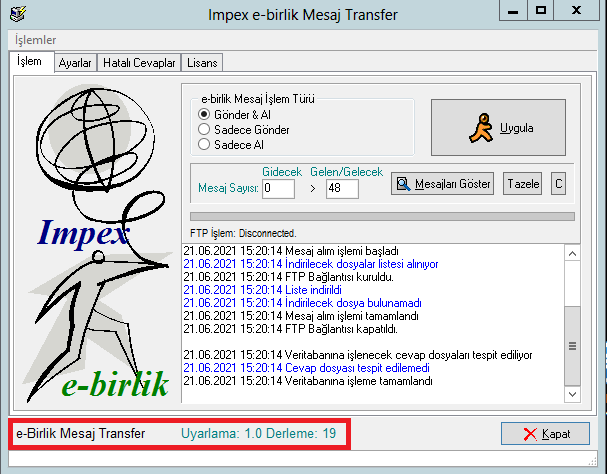Click the Tazele button

(x=523, y=184)
